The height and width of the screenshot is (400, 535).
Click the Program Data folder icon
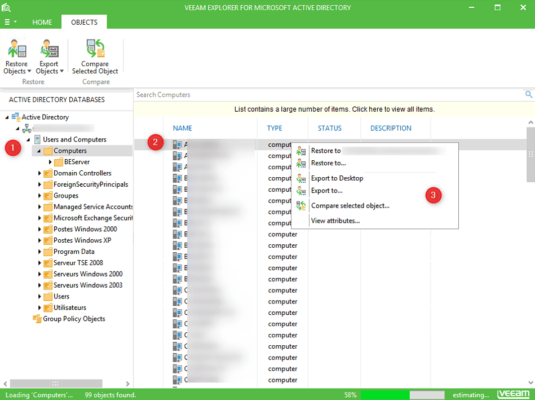coord(48,252)
